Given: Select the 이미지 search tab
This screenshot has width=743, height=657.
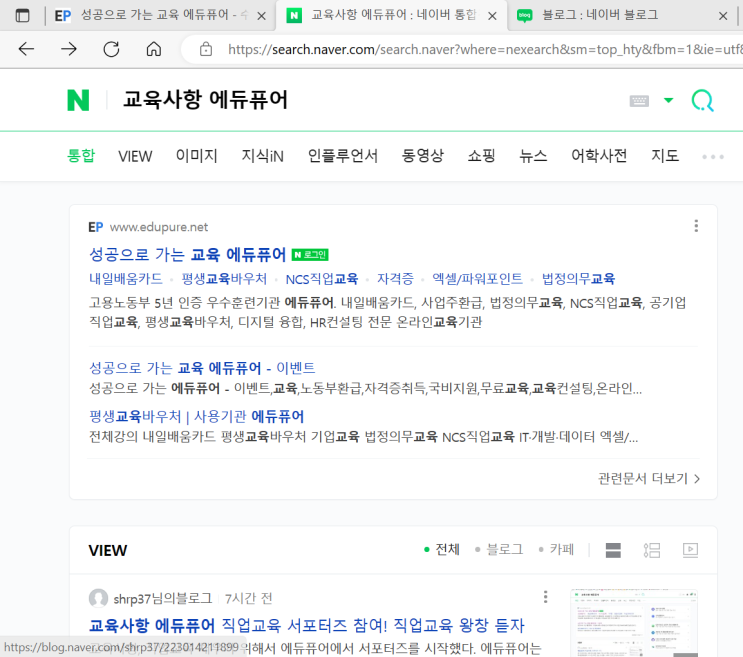Looking at the screenshot, I should (x=197, y=155).
